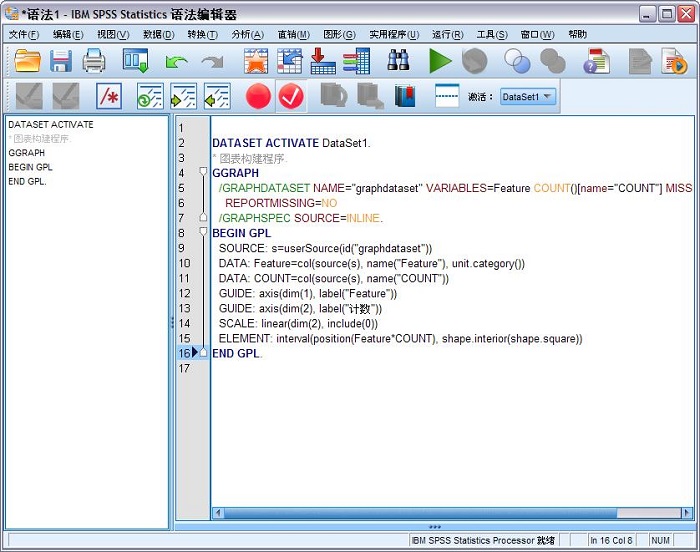Click the Go to Data icon with the red star
Viewport: 700px width, 552px height.
coord(256,62)
